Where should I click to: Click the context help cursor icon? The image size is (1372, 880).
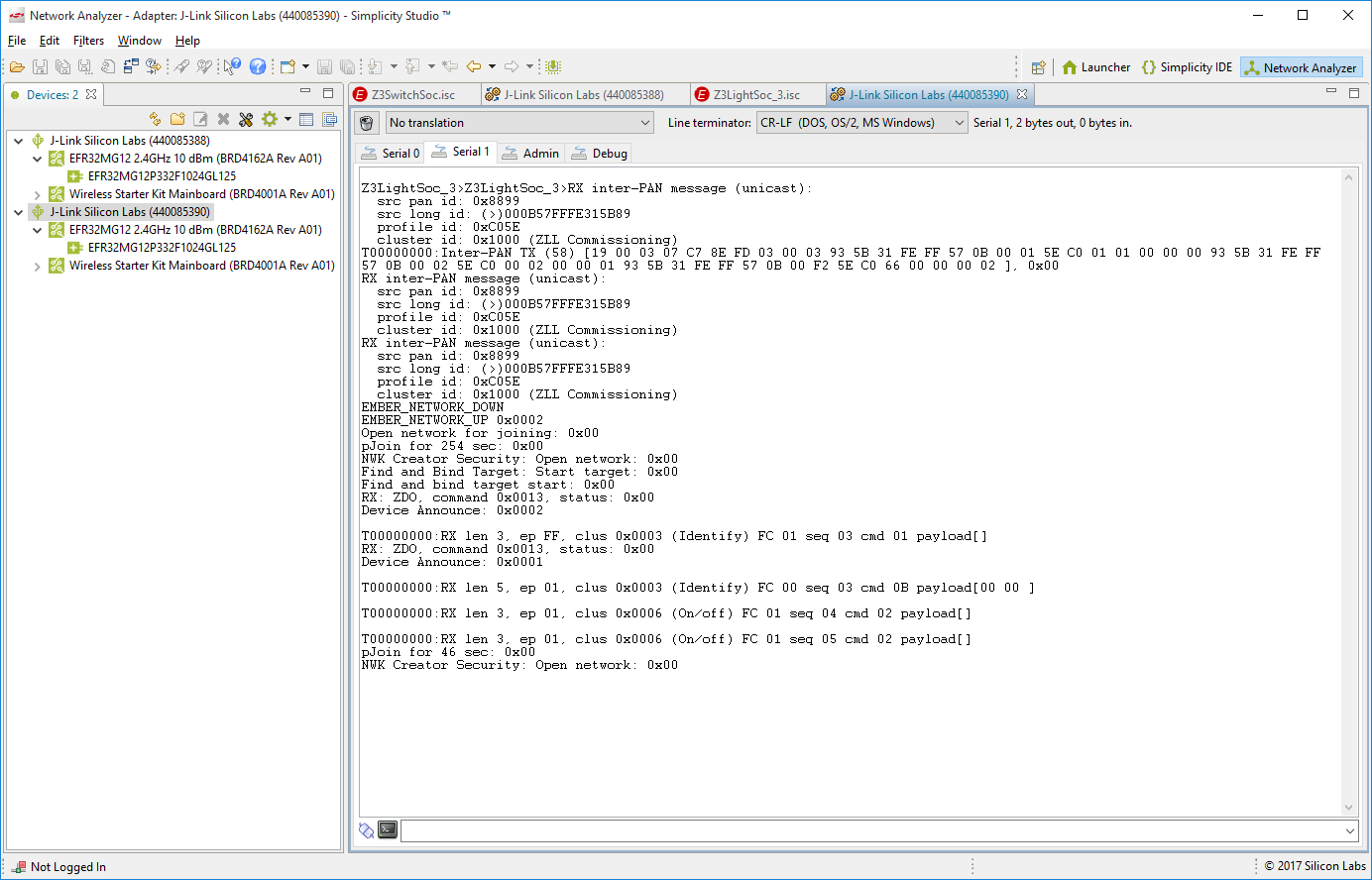(x=232, y=66)
